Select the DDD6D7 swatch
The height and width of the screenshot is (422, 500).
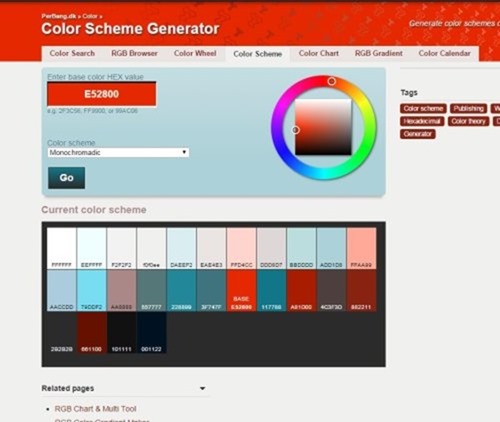[x=271, y=248]
